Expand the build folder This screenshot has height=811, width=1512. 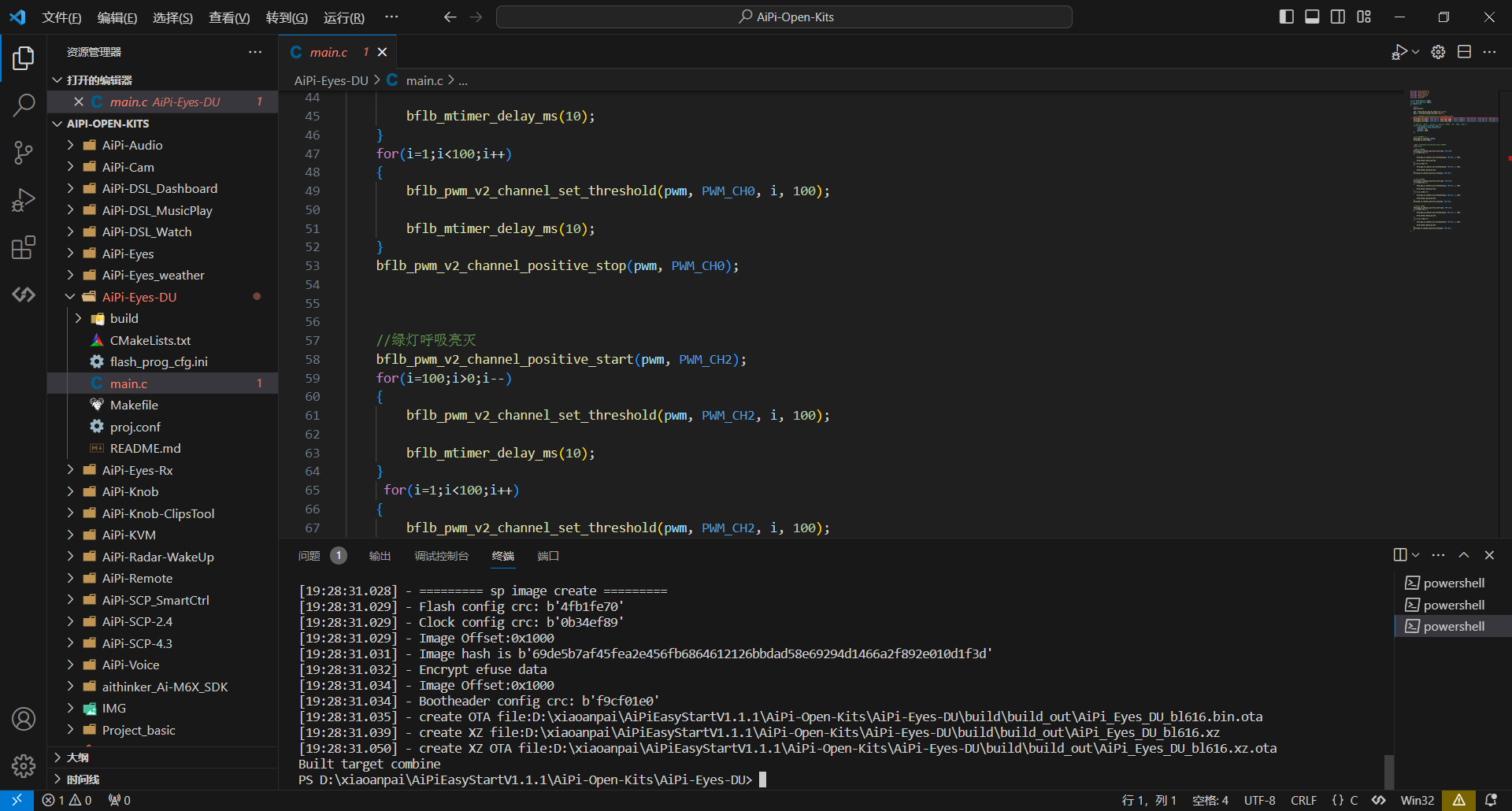pos(163,318)
